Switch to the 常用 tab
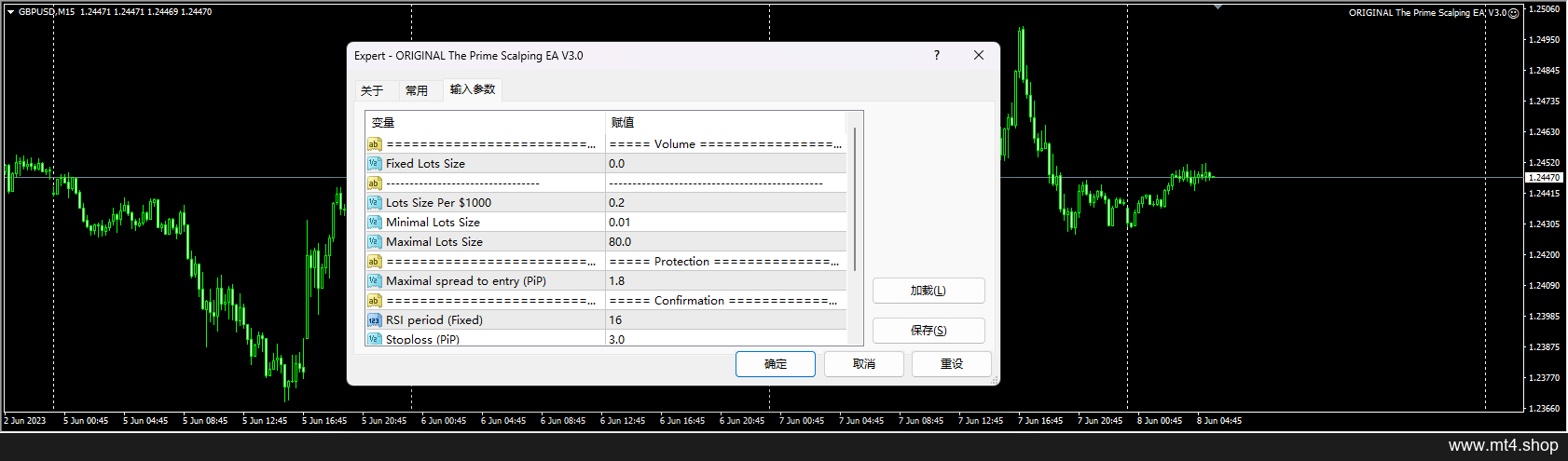1568x461 pixels. [x=417, y=90]
